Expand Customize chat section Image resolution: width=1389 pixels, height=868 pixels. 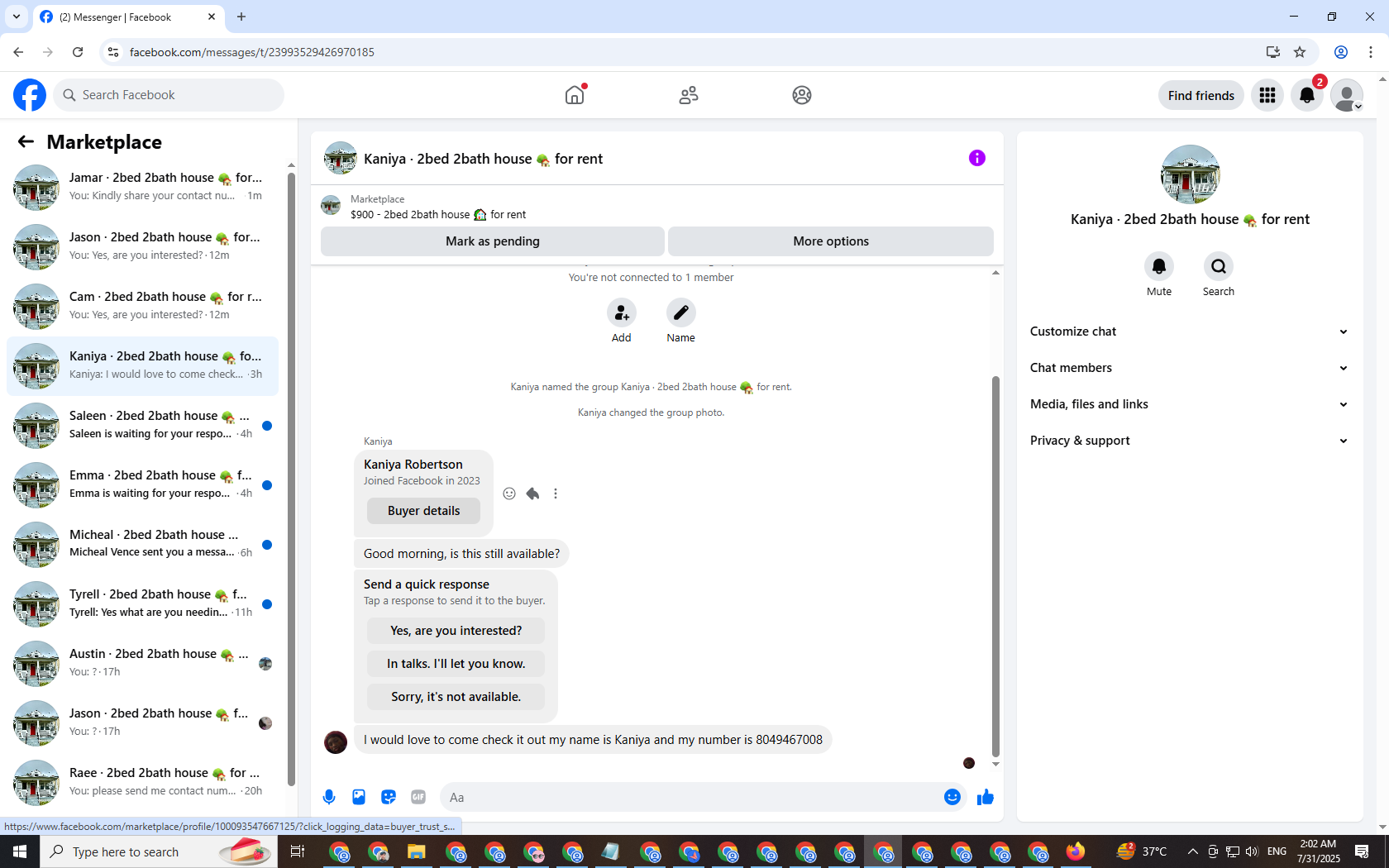[x=1189, y=331]
